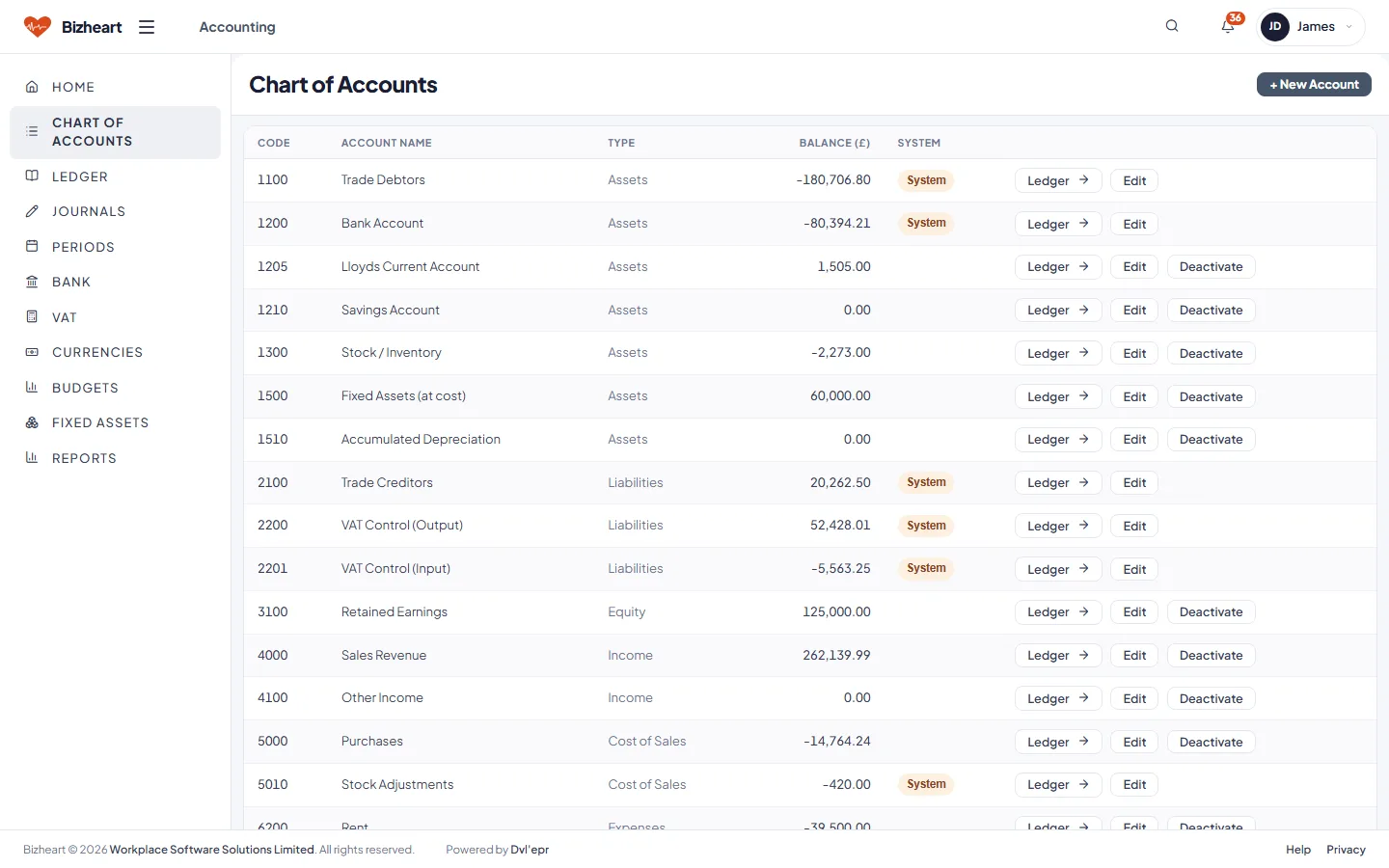Click the Bizheart heart logo icon

coord(38,27)
